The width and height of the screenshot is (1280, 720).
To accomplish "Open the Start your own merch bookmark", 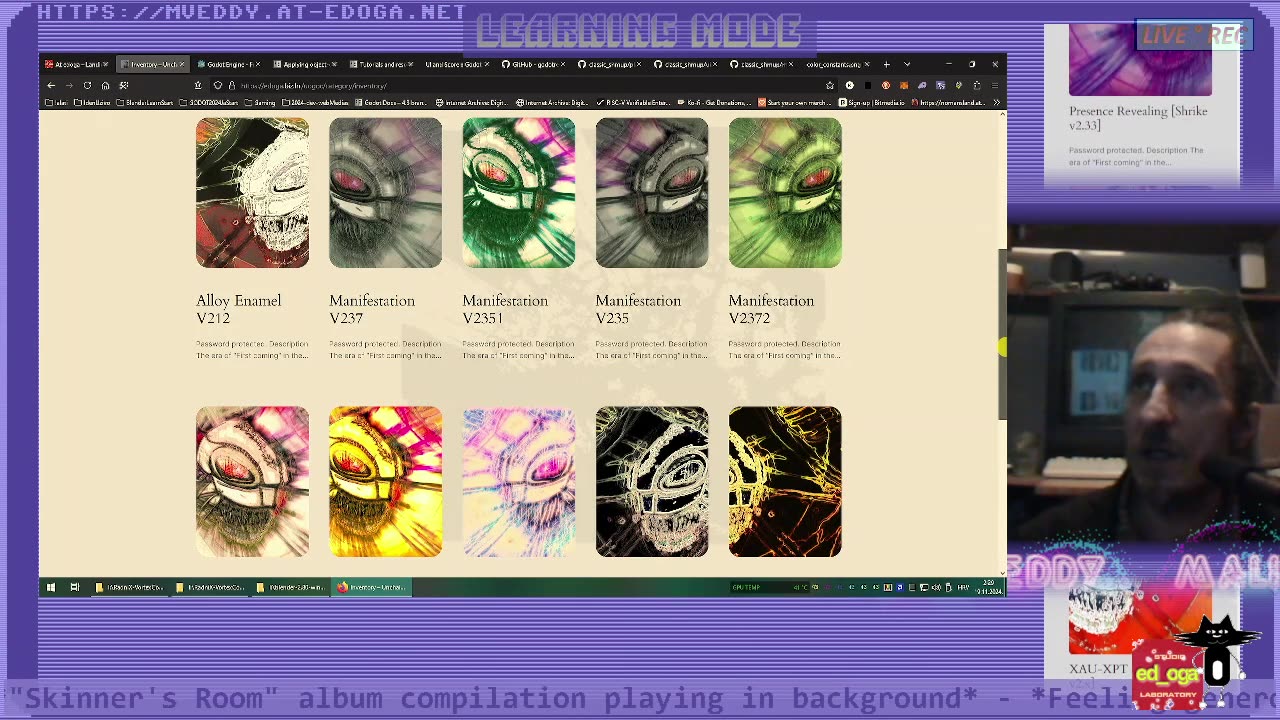I will pos(796,102).
